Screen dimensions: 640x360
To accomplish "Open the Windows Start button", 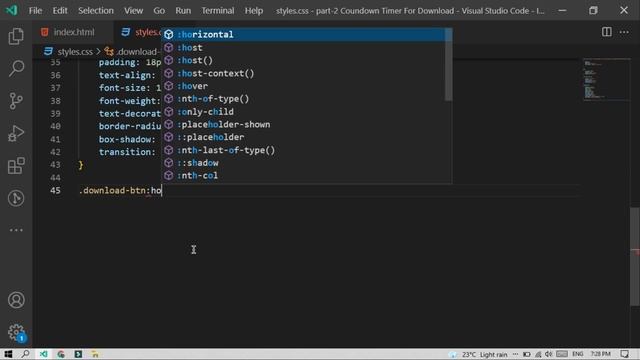I will (x=8, y=354).
